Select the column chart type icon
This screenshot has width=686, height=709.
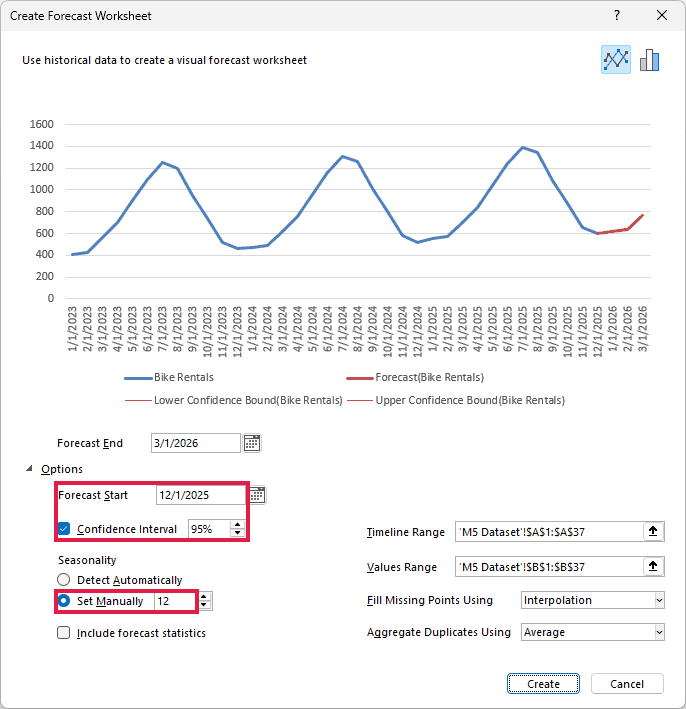pos(649,60)
